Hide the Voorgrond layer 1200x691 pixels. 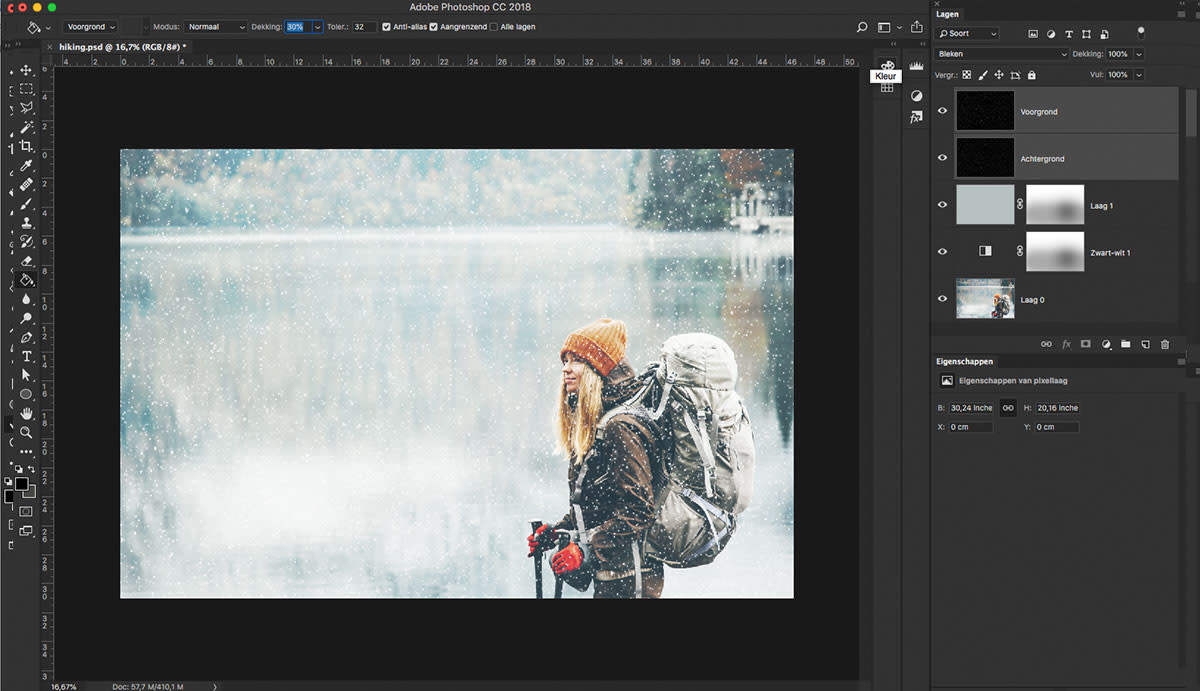click(x=942, y=111)
